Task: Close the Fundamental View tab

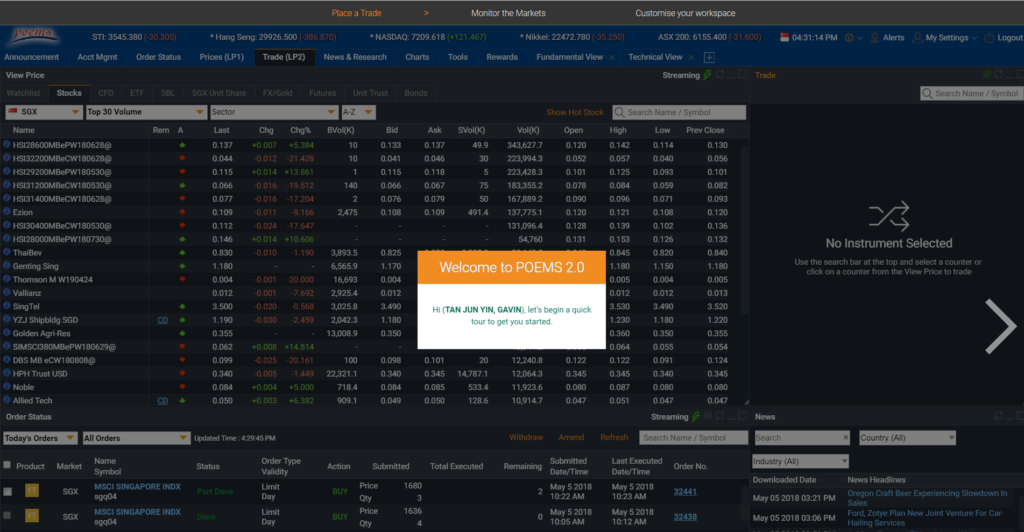Action: [x=612, y=57]
